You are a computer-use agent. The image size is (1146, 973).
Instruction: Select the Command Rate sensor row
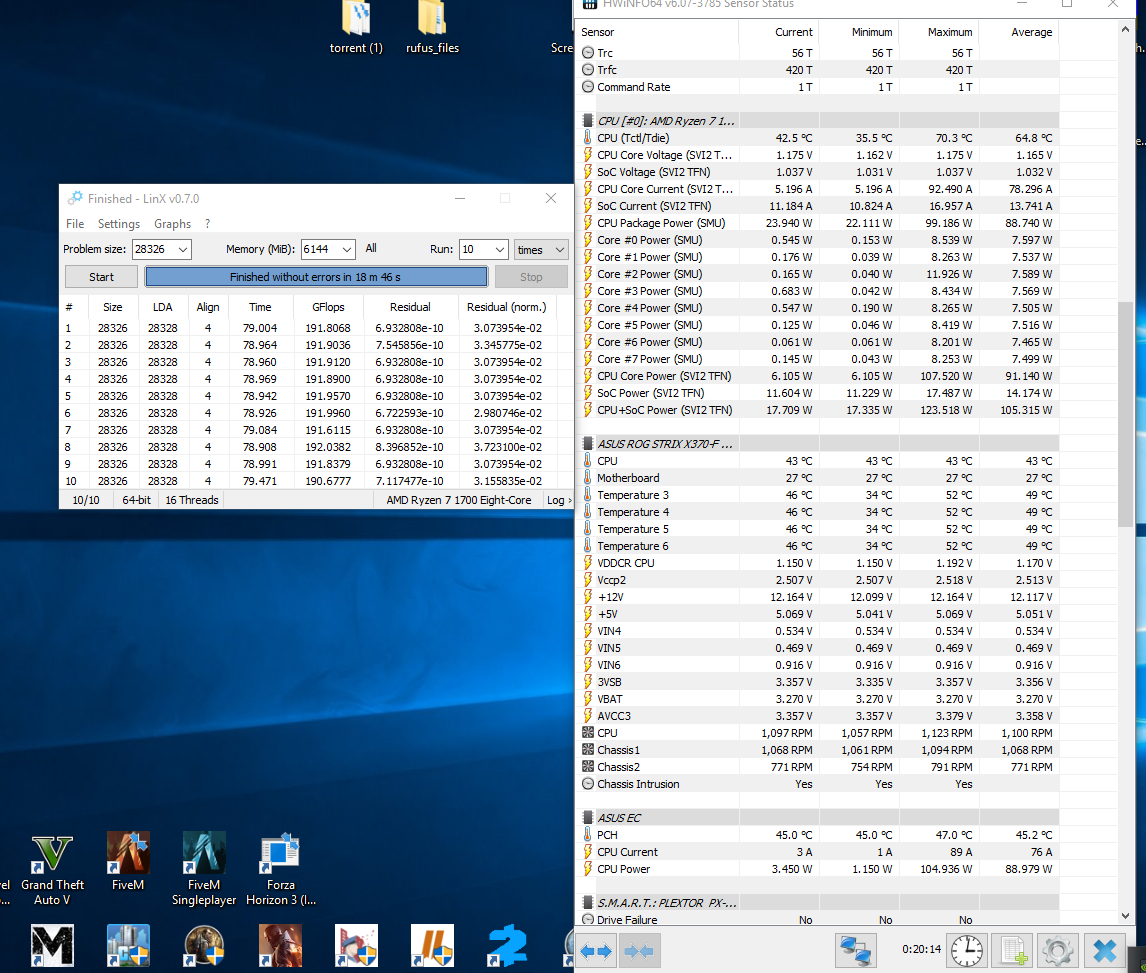pyautogui.click(x=817, y=87)
